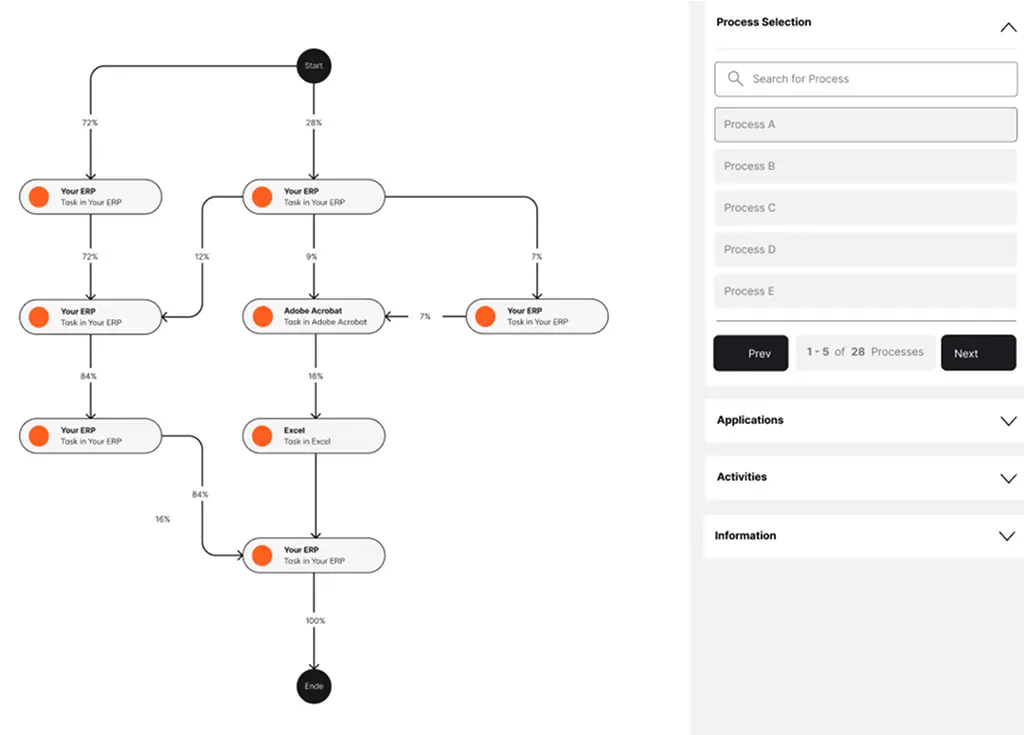Expand the Applications section
This screenshot has height=735, width=1024.
[x=1007, y=421]
